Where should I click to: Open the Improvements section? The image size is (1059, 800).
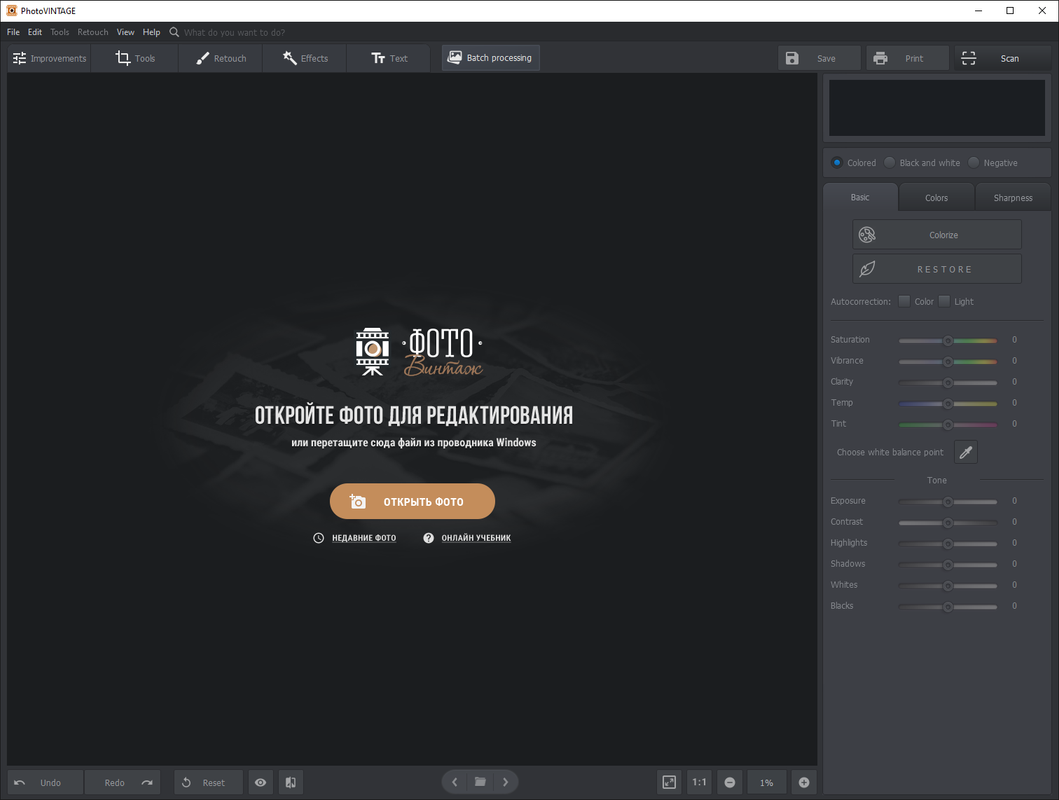[49, 59]
